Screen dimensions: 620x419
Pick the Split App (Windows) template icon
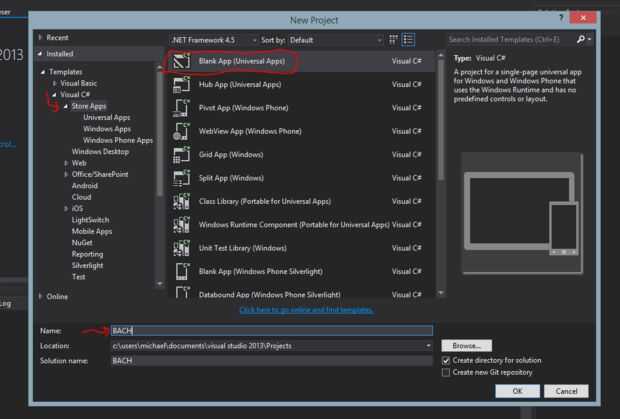181,178
